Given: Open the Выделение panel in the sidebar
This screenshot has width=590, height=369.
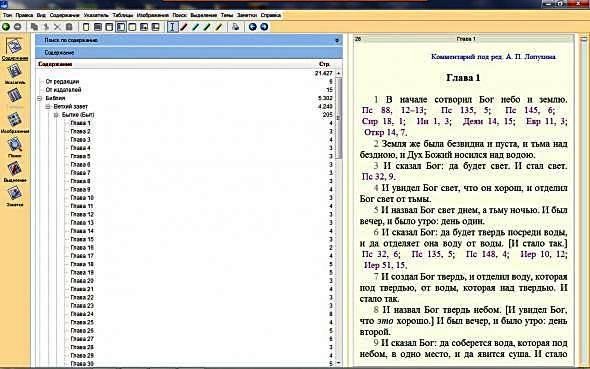Looking at the screenshot, I should pyautogui.click(x=15, y=172).
